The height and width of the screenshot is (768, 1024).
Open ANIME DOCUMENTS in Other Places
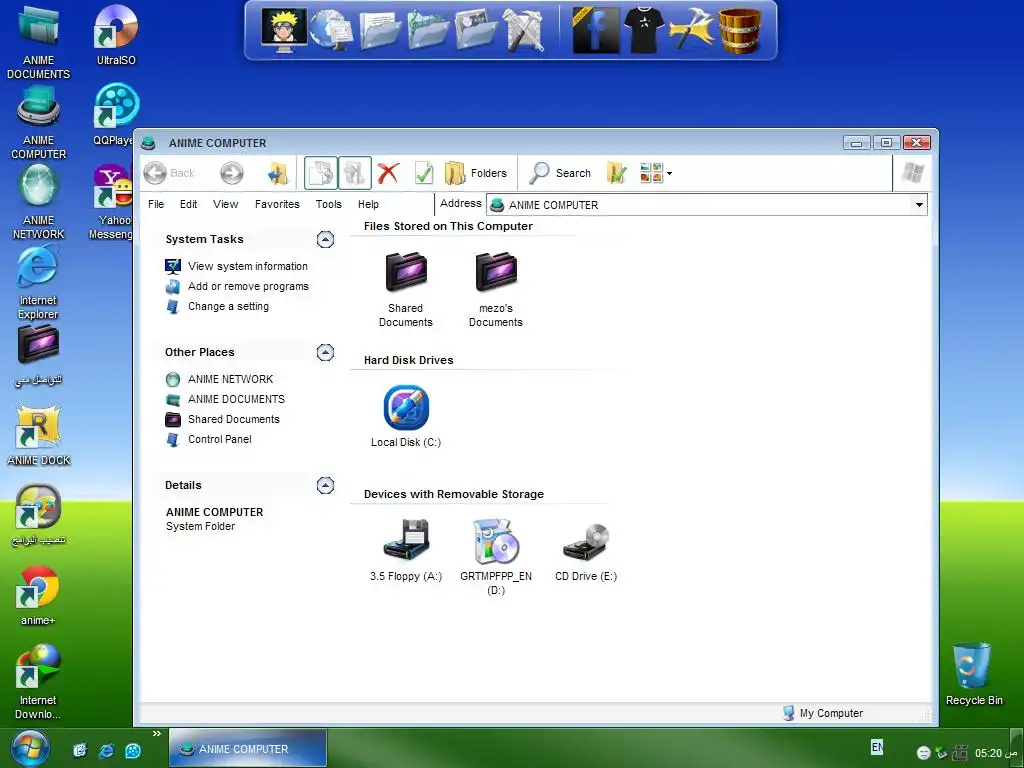(236, 399)
